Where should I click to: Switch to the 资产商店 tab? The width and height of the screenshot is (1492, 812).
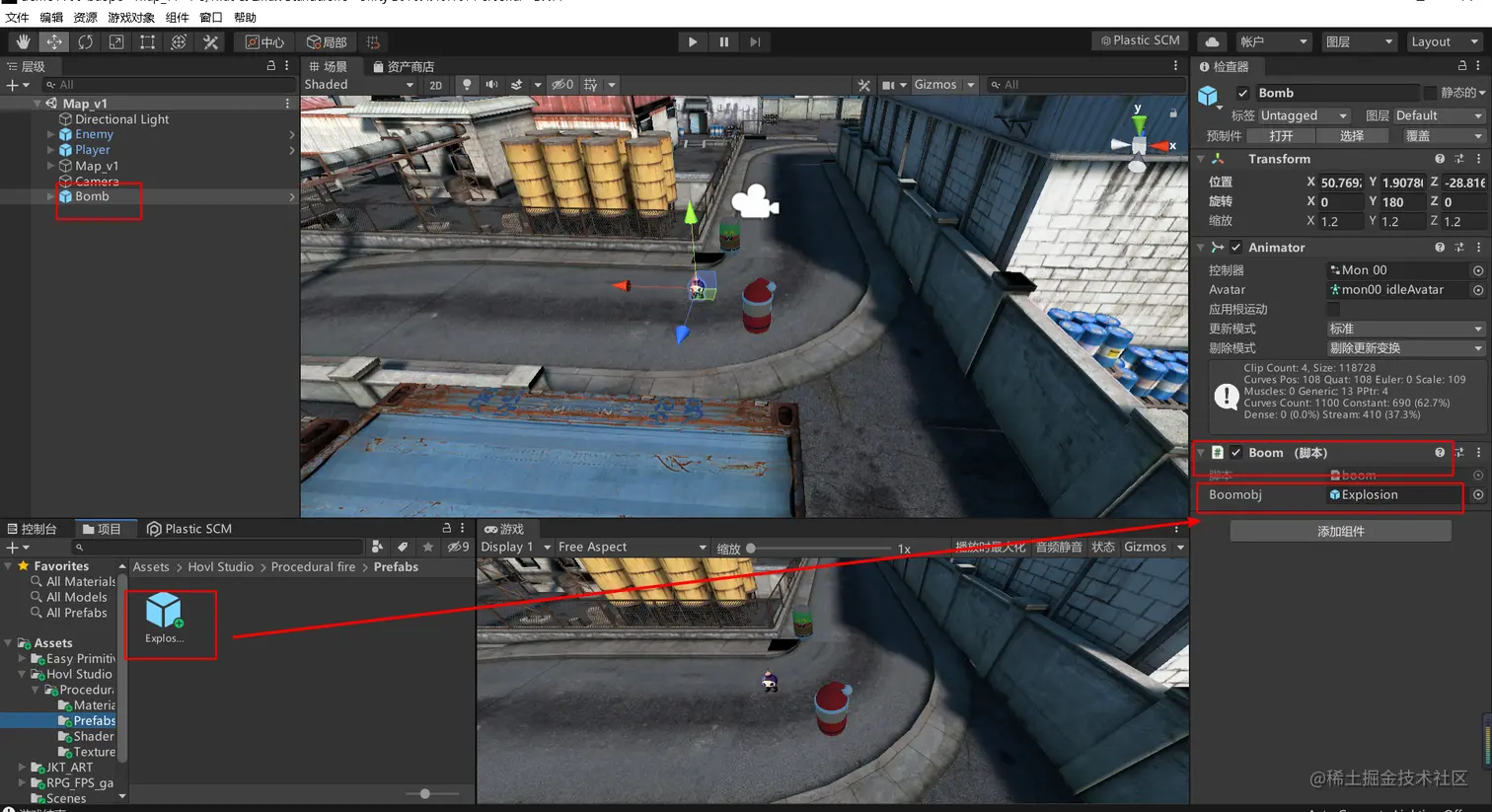pos(404,66)
